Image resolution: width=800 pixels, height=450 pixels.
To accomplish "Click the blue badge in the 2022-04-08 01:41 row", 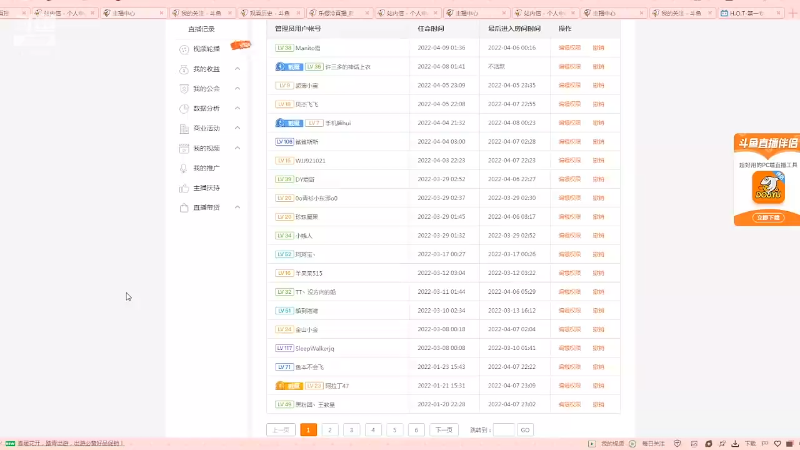I will (289, 67).
